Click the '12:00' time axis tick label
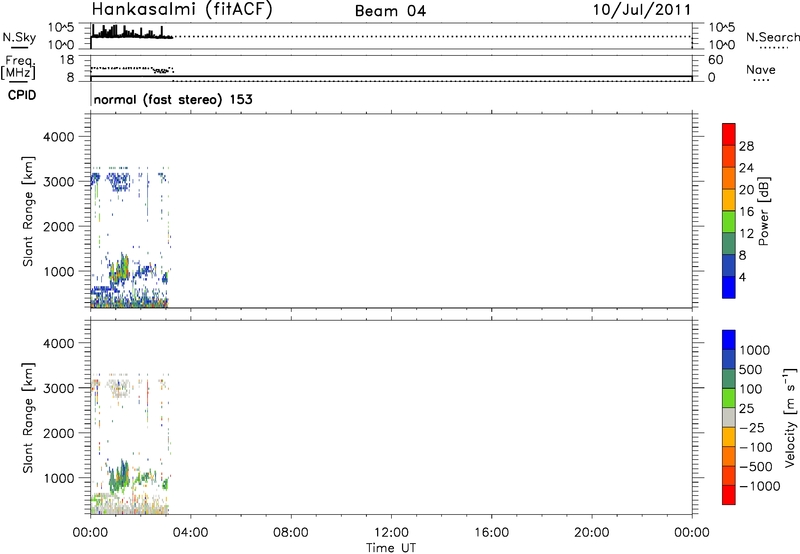 391,533
